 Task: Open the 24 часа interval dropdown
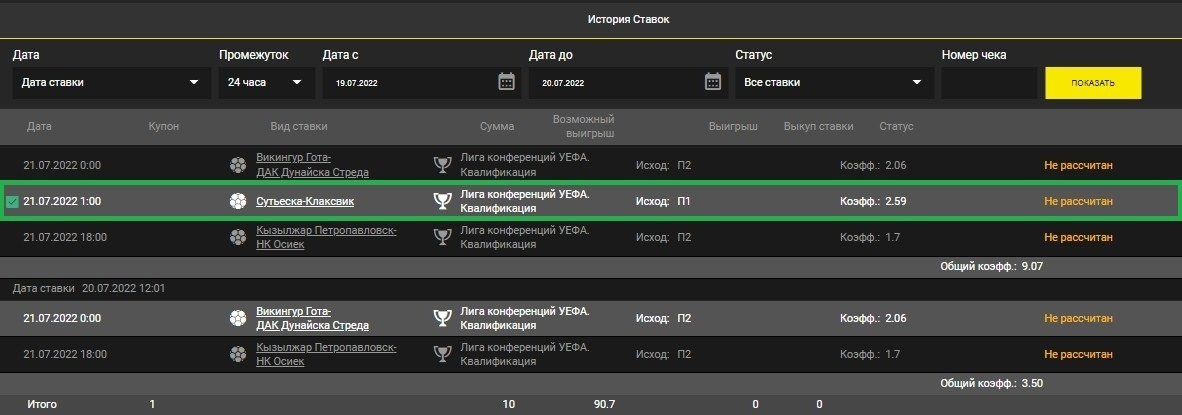[x=265, y=83]
